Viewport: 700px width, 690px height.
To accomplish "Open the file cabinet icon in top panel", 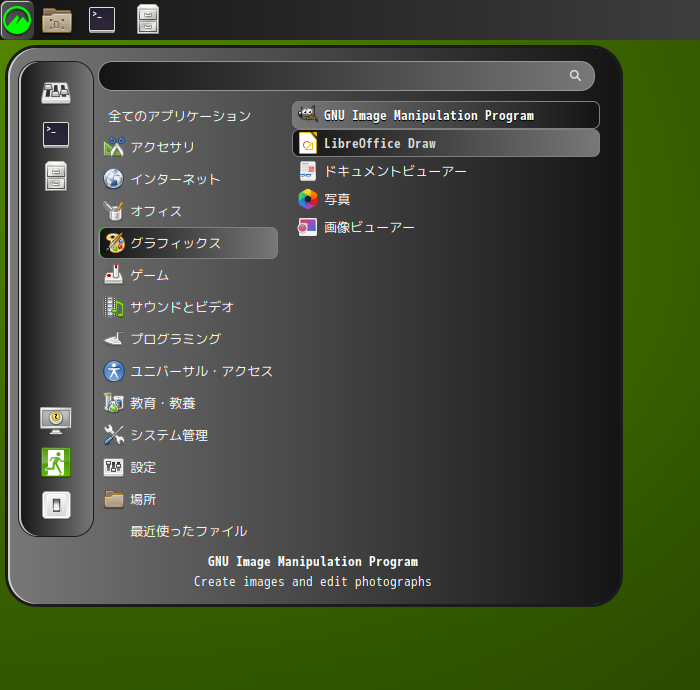I will 148,19.
